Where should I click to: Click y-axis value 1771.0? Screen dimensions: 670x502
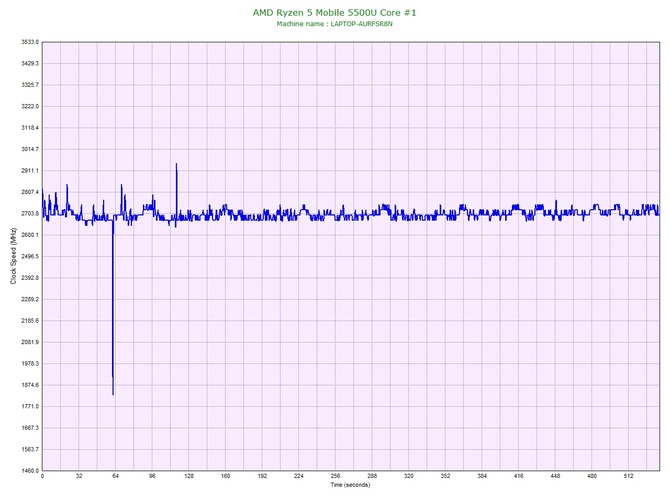click(x=30, y=406)
